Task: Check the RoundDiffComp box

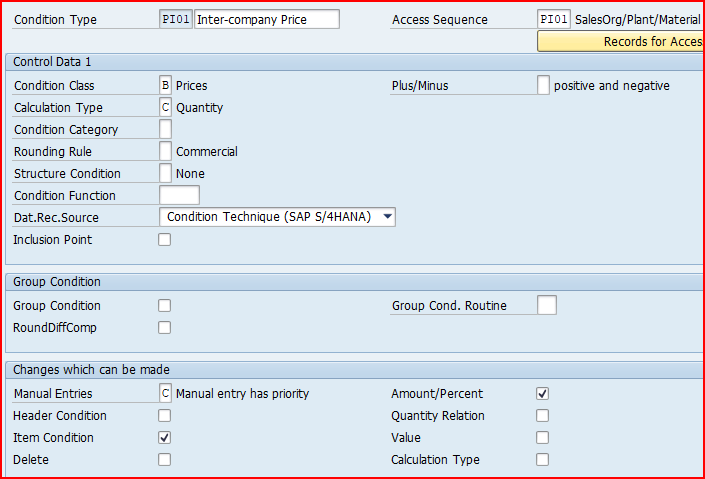Action: coord(165,327)
